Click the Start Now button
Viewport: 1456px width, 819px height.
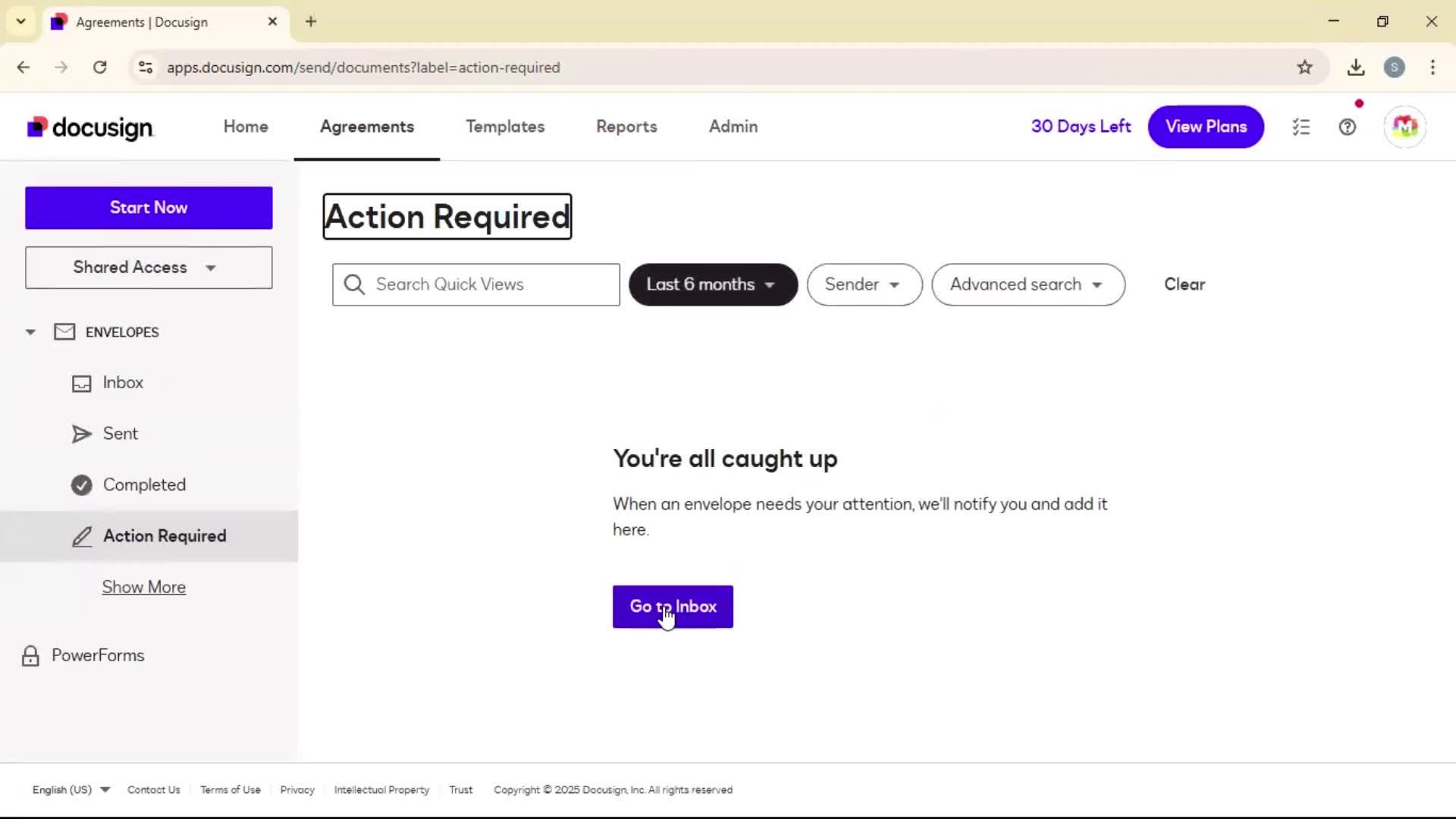(149, 208)
